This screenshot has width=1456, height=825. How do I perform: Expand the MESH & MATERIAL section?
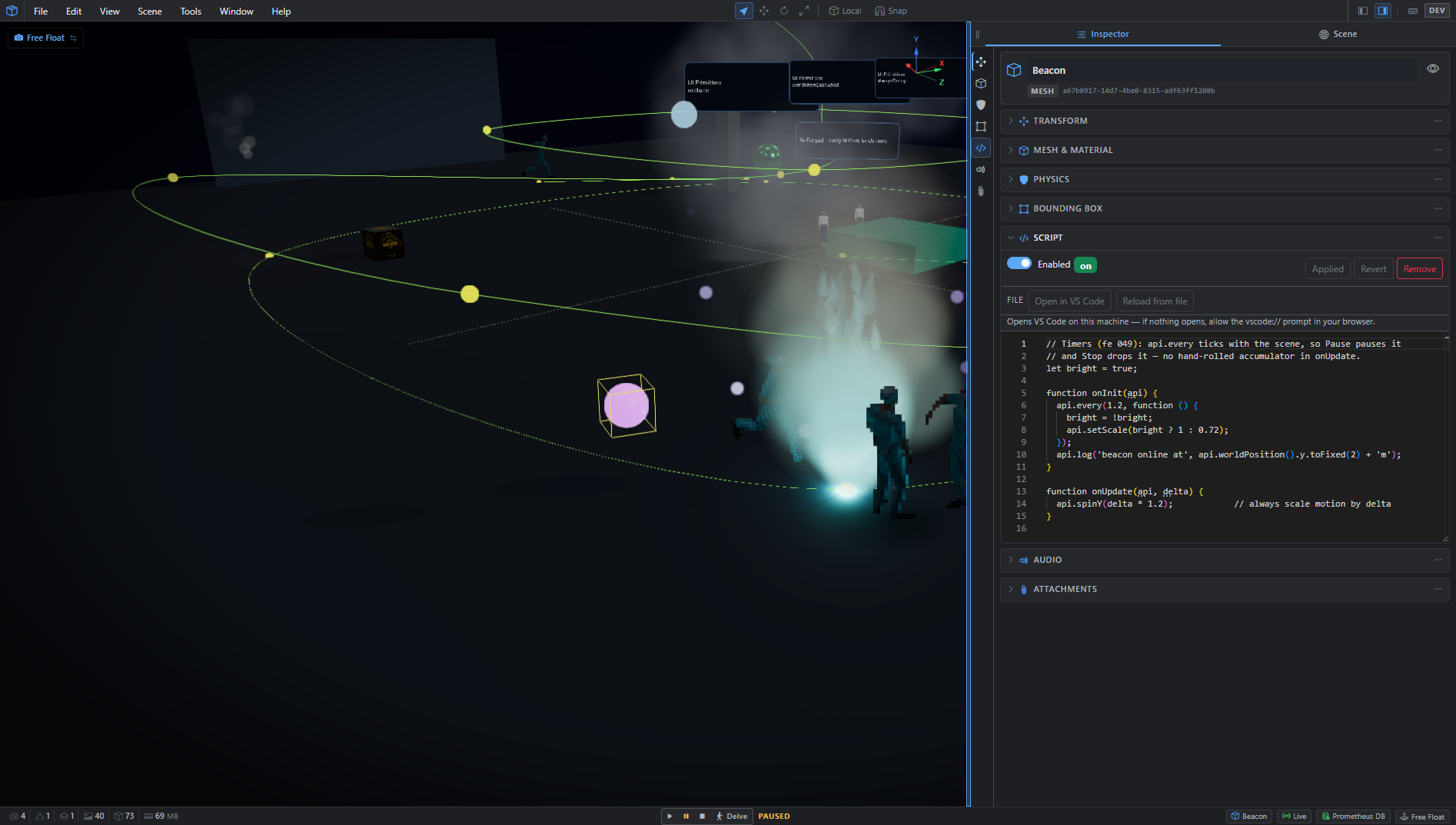[x=1225, y=150]
